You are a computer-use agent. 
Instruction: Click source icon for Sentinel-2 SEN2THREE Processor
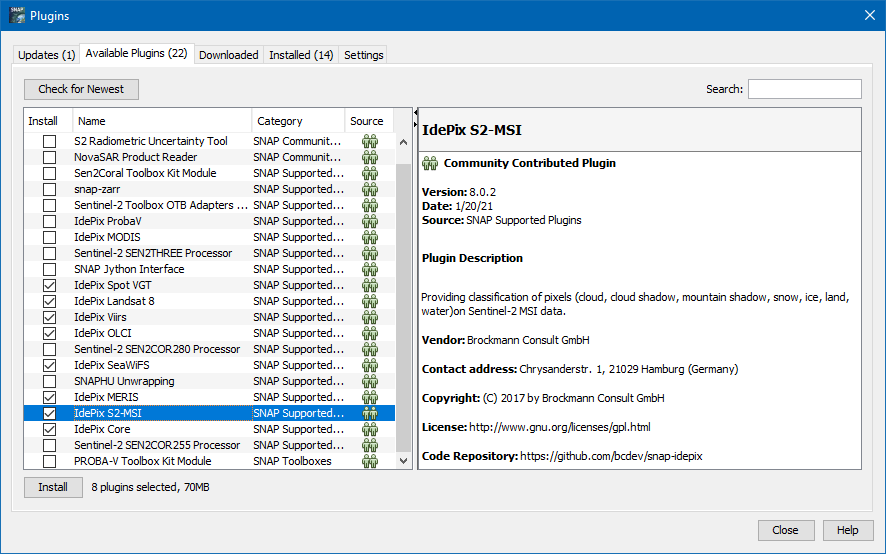(370, 253)
